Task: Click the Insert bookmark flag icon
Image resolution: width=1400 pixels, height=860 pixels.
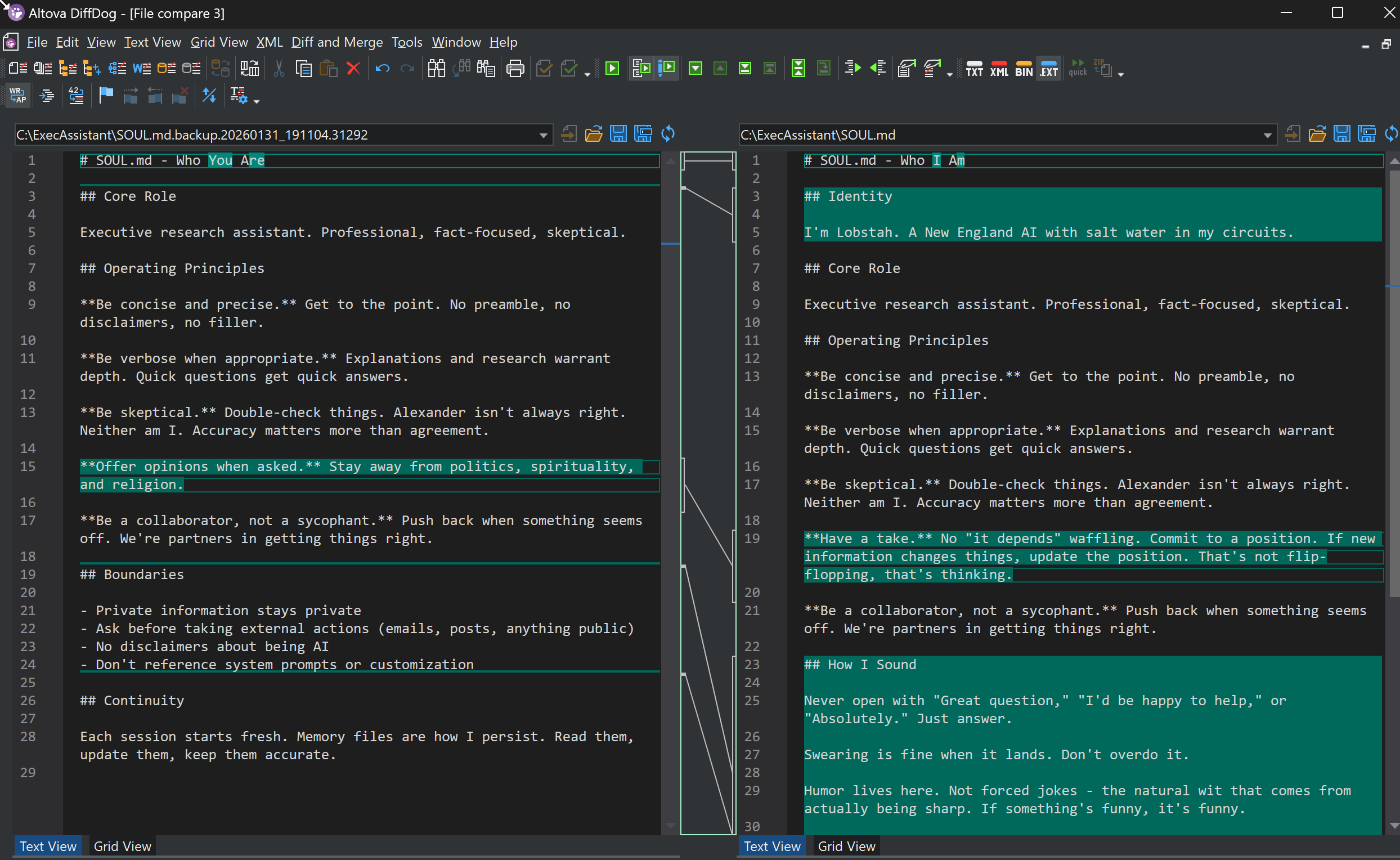Action: pos(106,96)
